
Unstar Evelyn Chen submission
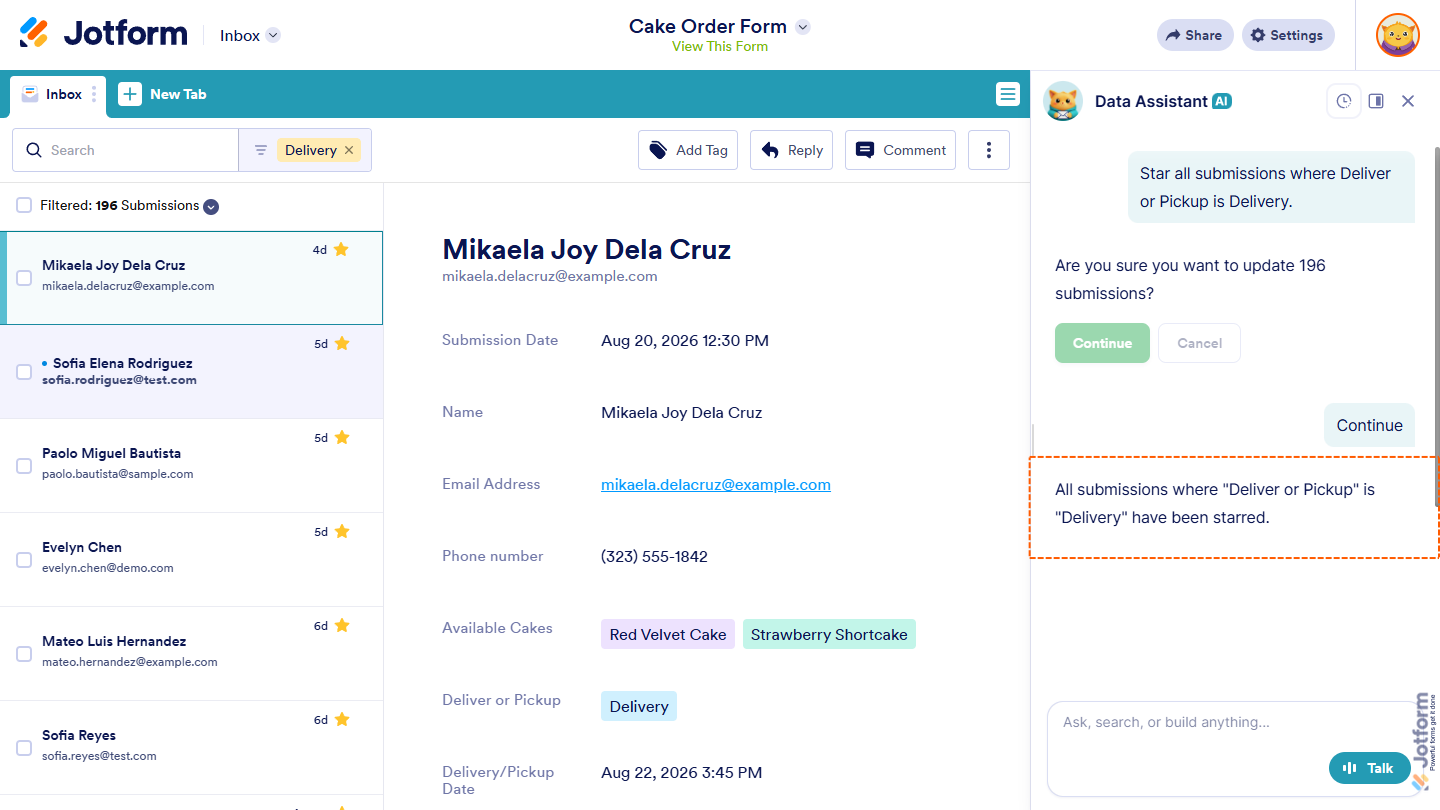[342, 531]
